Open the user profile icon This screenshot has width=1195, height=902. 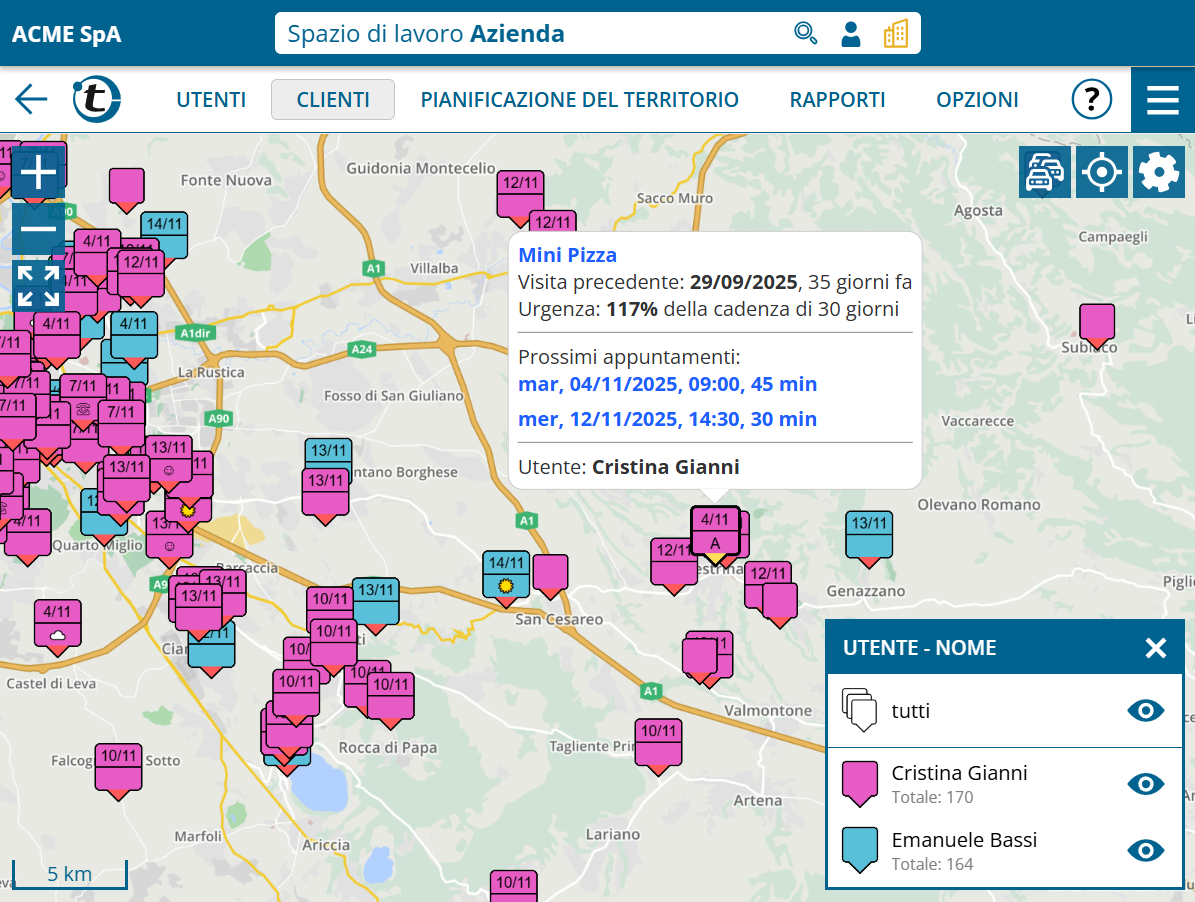click(x=851, y=34)
